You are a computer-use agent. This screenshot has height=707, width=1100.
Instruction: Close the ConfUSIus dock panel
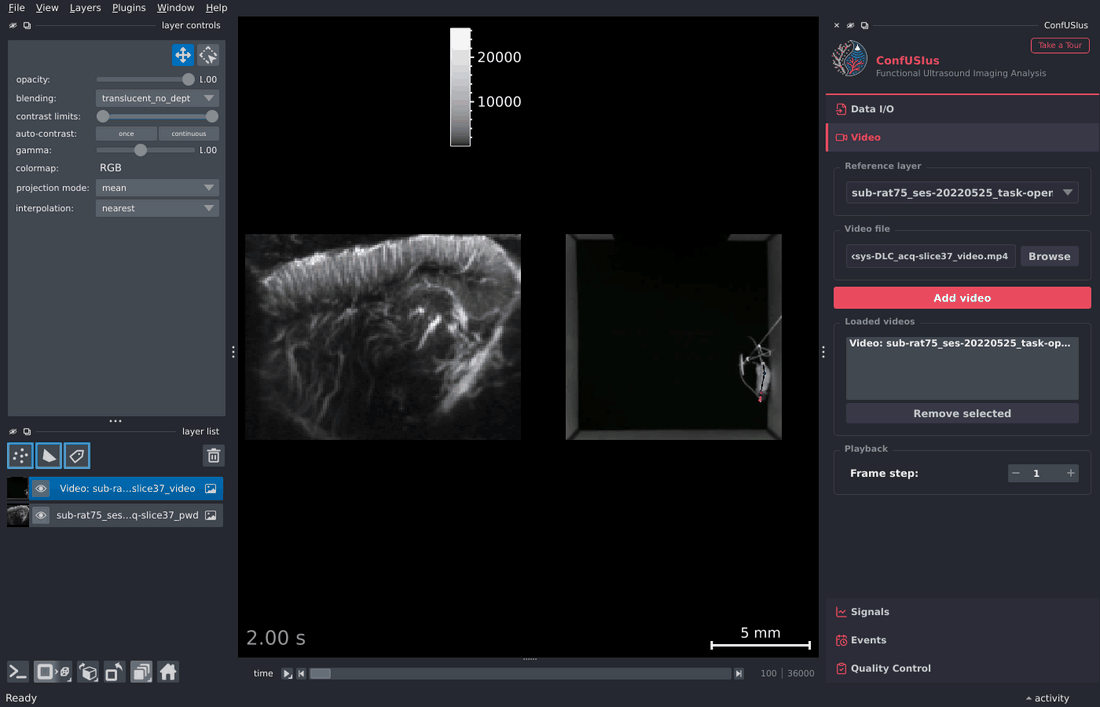(836, 25)
